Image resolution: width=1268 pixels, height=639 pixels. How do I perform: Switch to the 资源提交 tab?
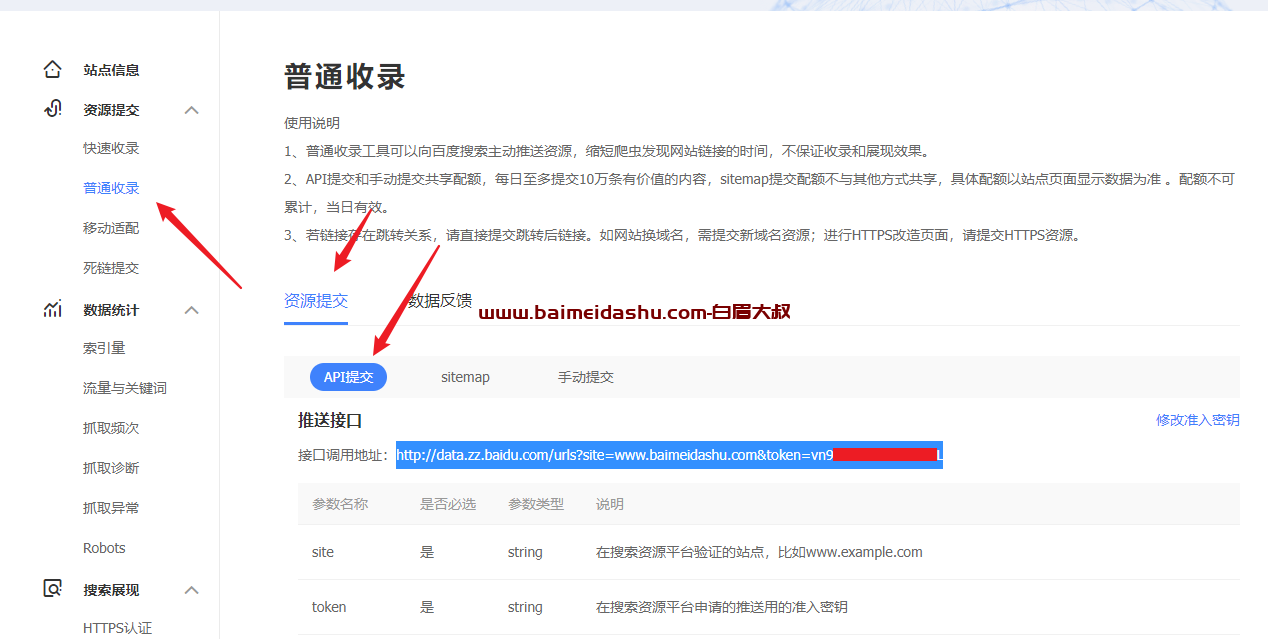pos(316,301)
